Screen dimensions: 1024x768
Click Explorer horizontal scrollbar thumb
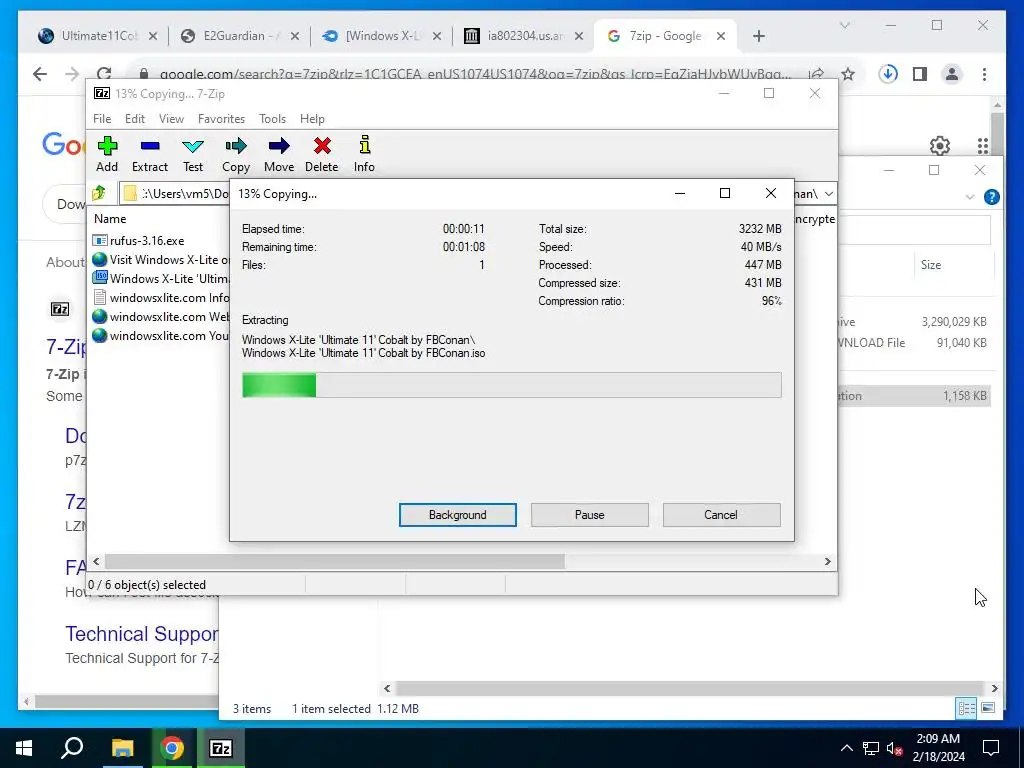click(690, 688)
